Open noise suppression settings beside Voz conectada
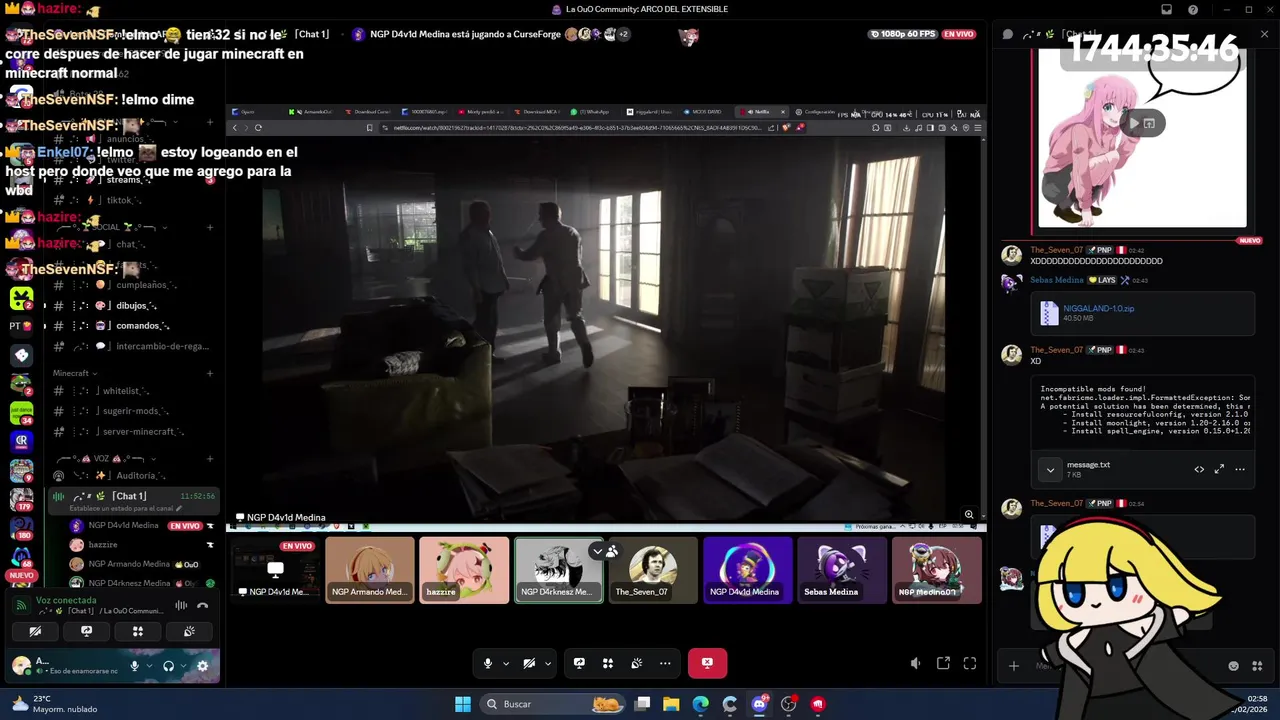The width and height of the screenshot is (1280, 720). point(181,605)
